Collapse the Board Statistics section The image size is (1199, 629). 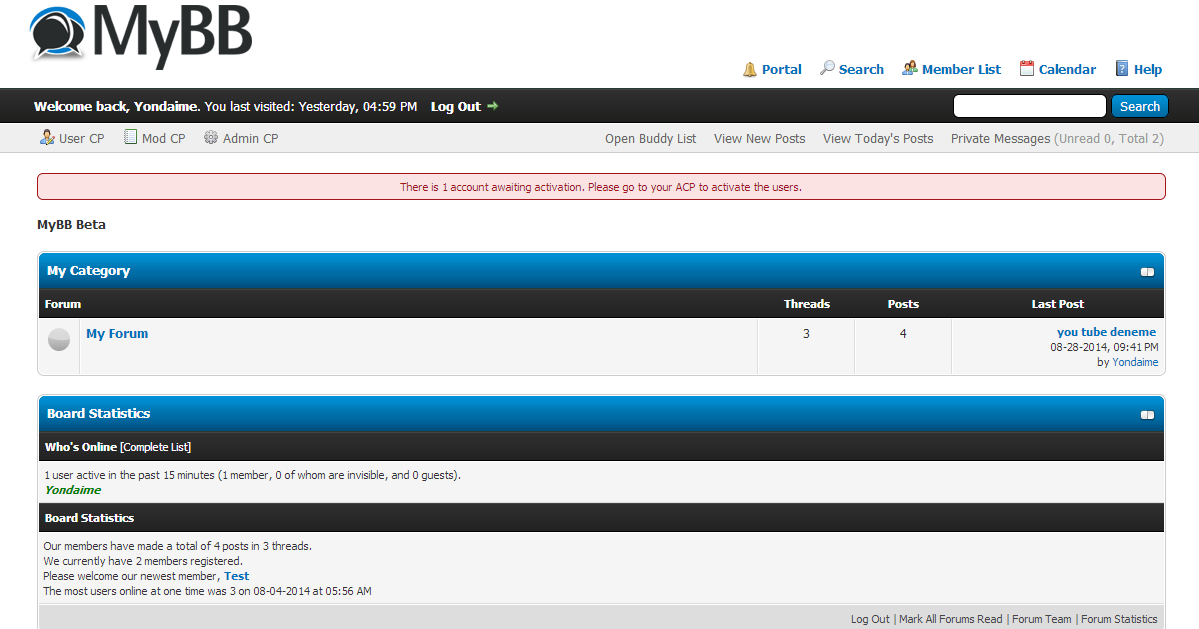[1148, 413]
